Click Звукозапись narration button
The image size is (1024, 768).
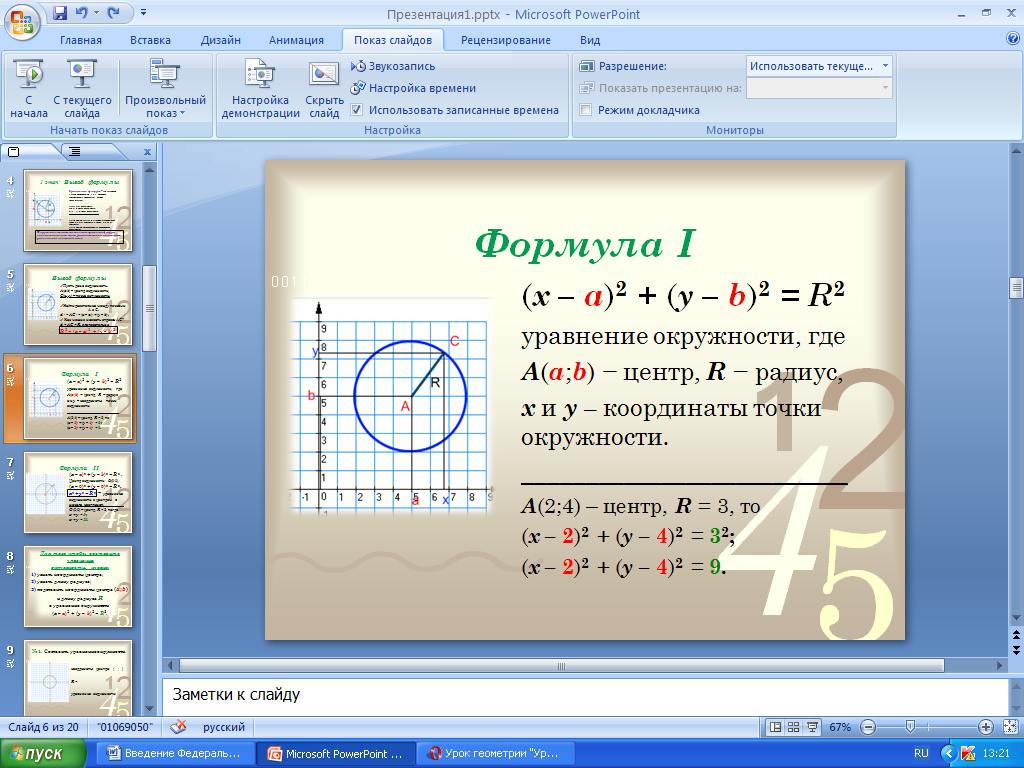pyautogui.click(x=393, y=66)
